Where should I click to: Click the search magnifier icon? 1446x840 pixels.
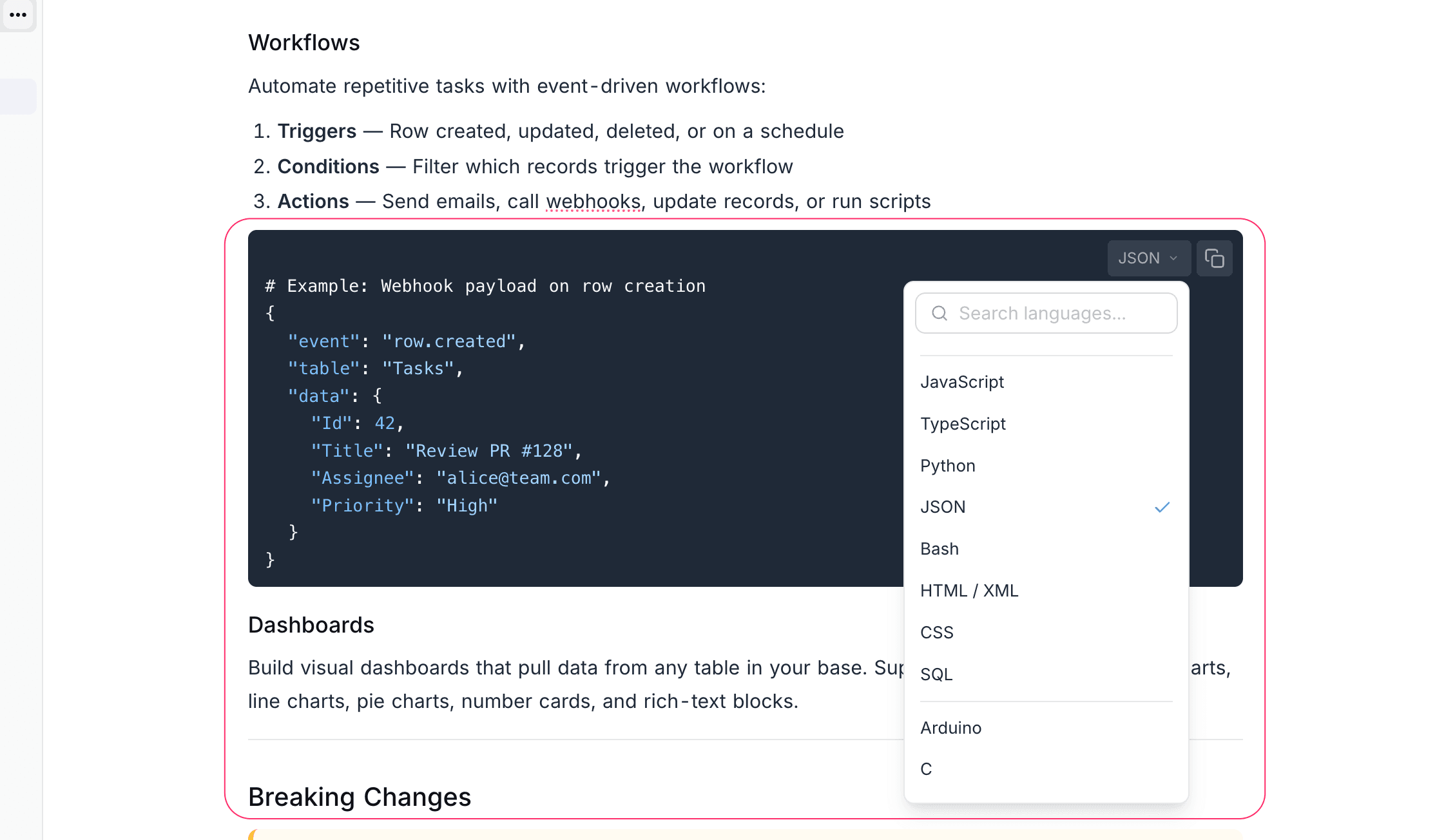tap(940, 314)
